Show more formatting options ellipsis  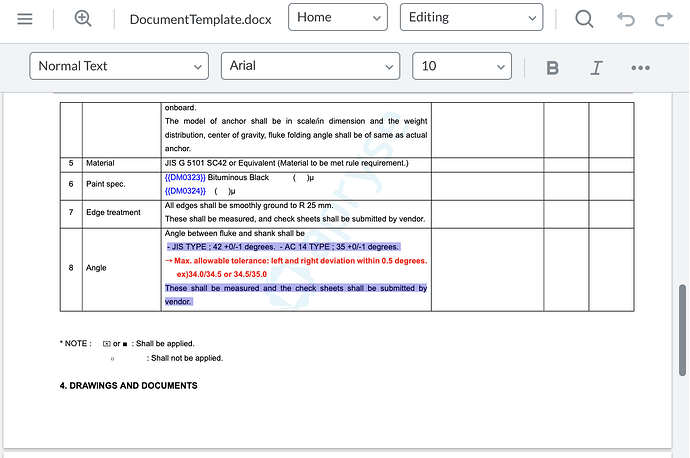641,67
